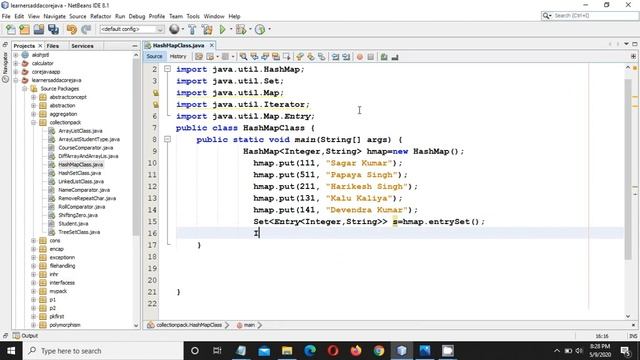The image size is (640, 360).
Task: Click the Uncomment editor toolbar icon
Action: pyautogui.click(x=395, y=57)
